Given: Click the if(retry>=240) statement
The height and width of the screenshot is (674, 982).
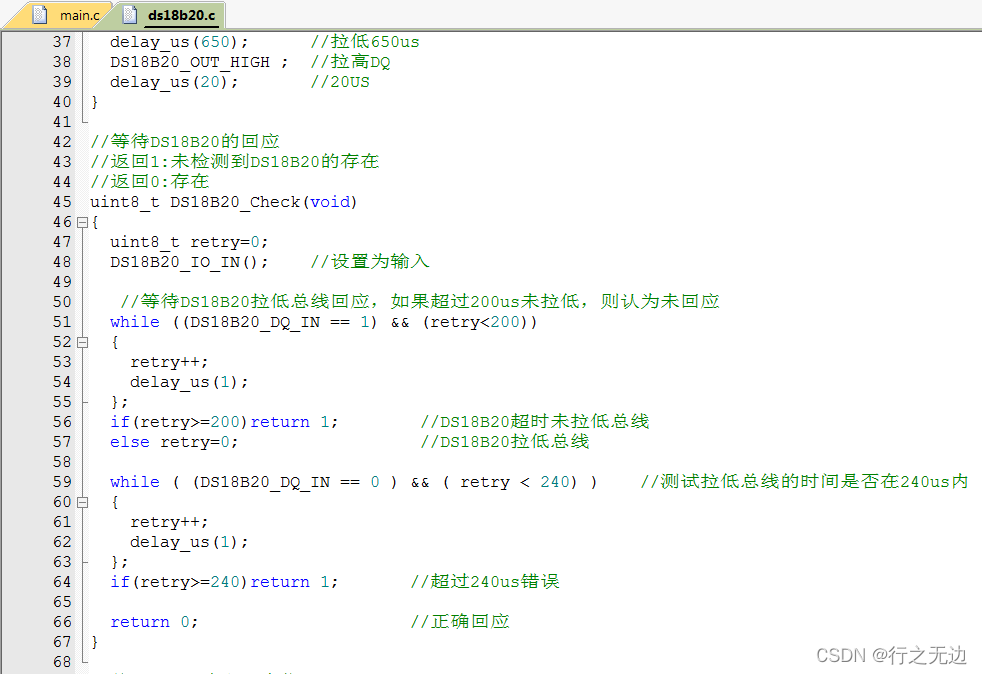Looking at the screenshot, I should pyautogui.click(x=224, y=582).
